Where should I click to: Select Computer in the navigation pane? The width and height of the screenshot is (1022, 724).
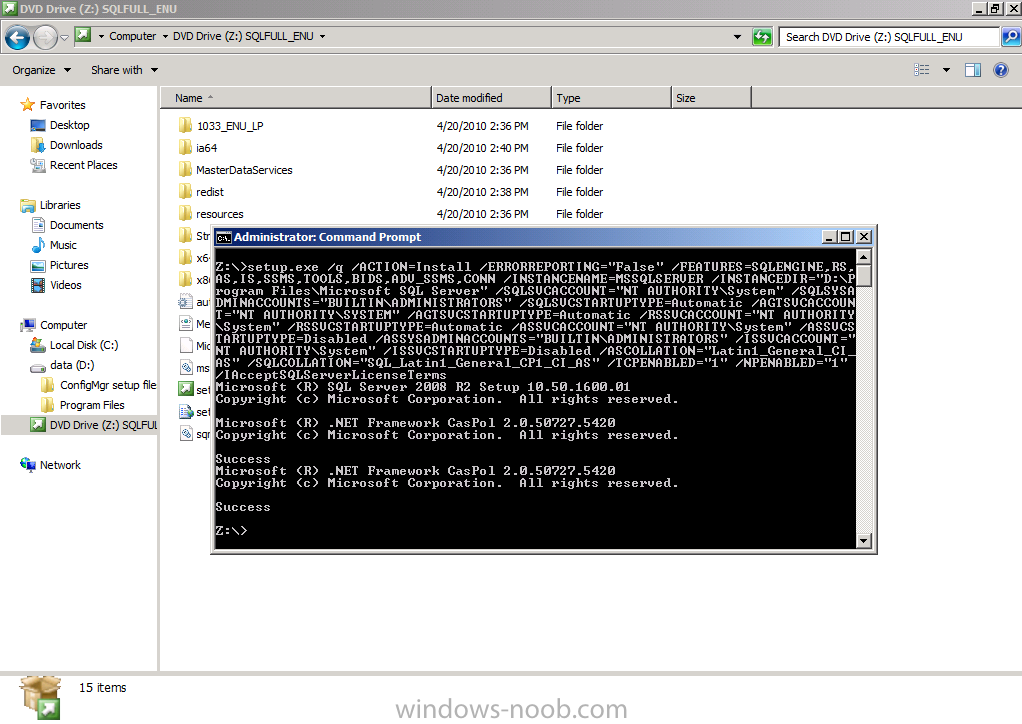coord(63,325)
